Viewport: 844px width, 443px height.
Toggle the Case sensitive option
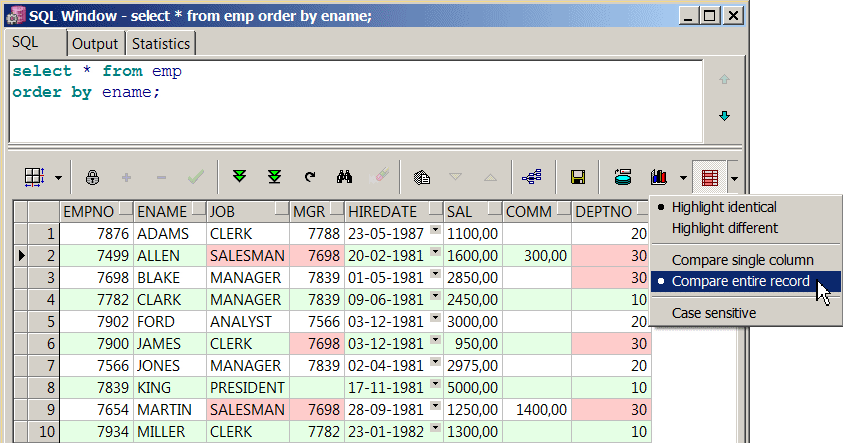point(713,313)
